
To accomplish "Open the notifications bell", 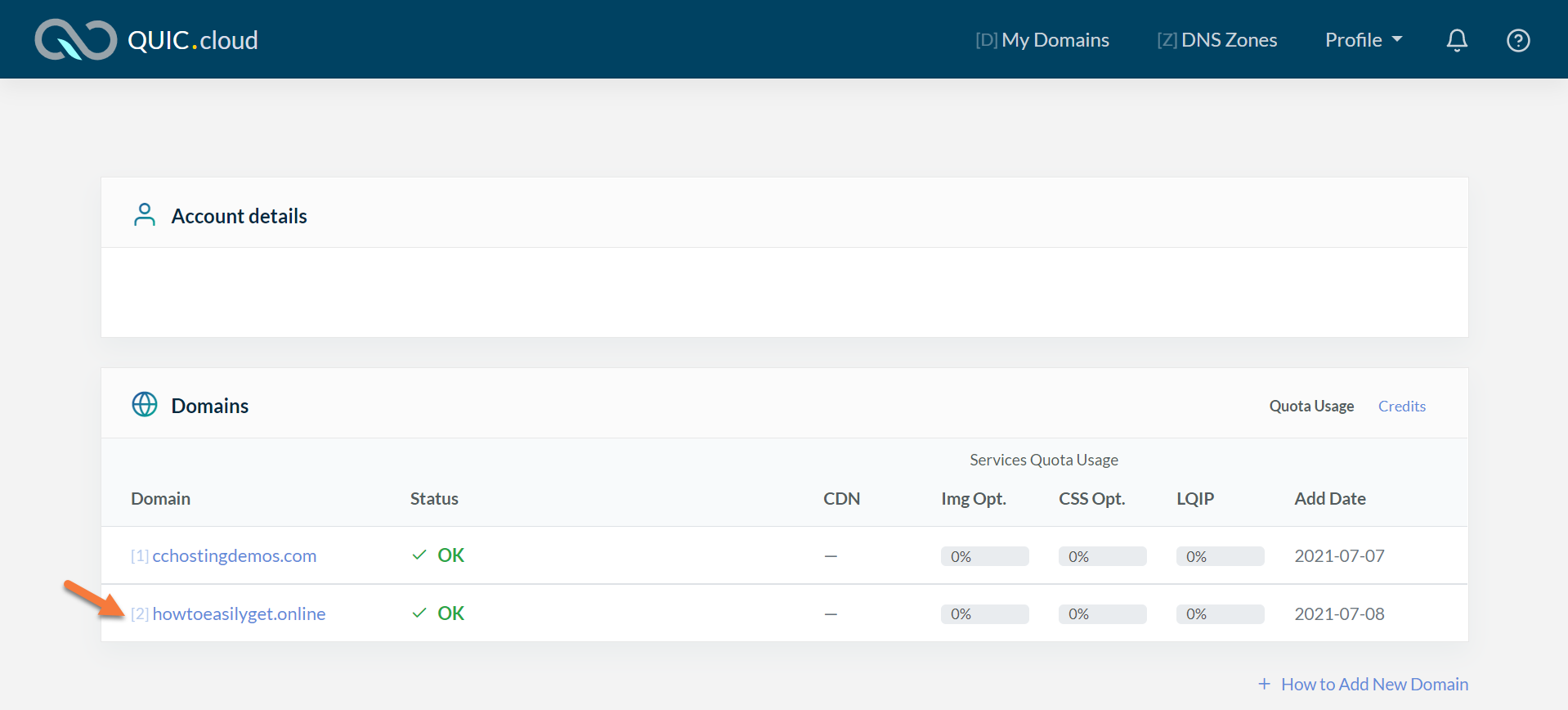I will point(1457,40).
